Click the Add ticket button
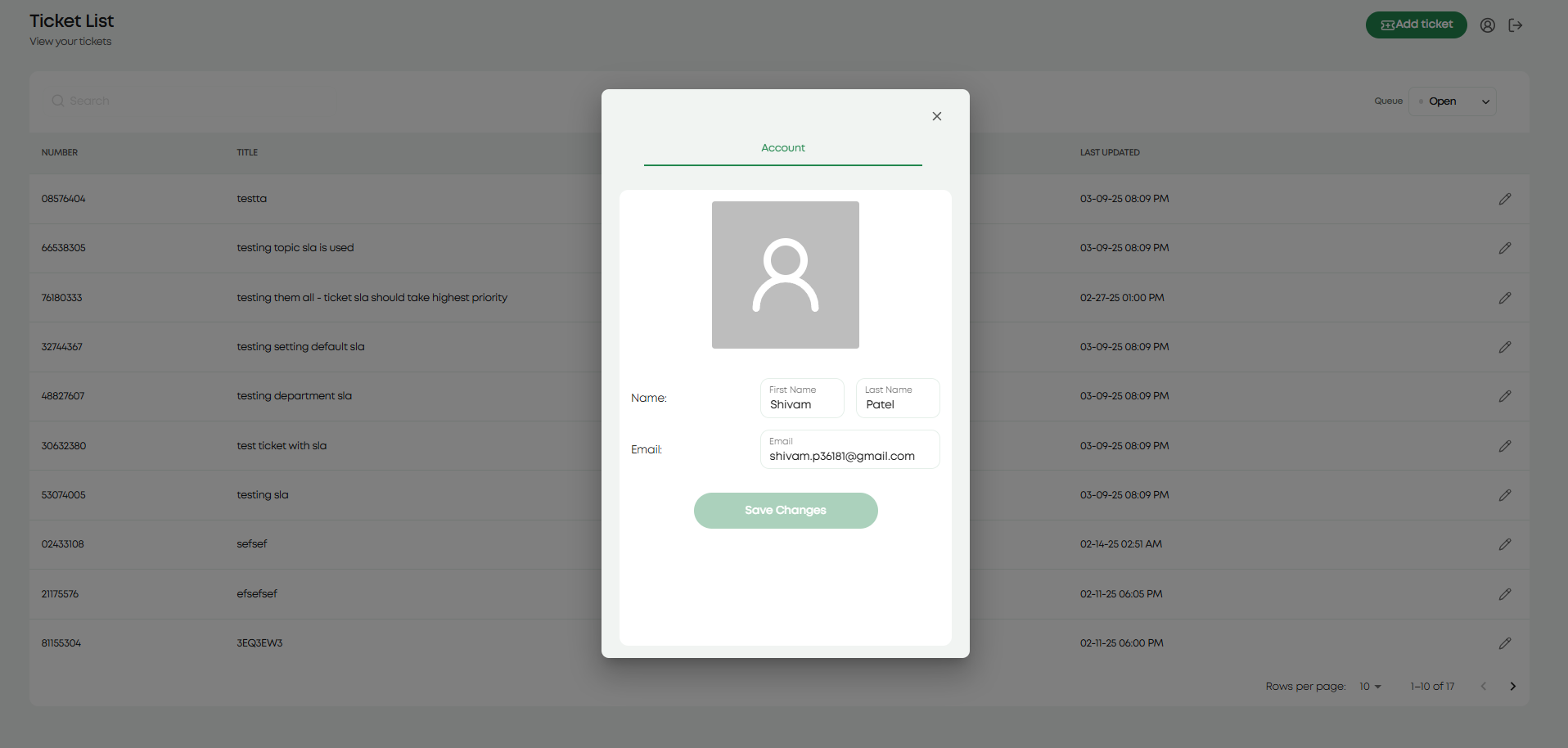1568x748 pixels. tap(1416, 25)
